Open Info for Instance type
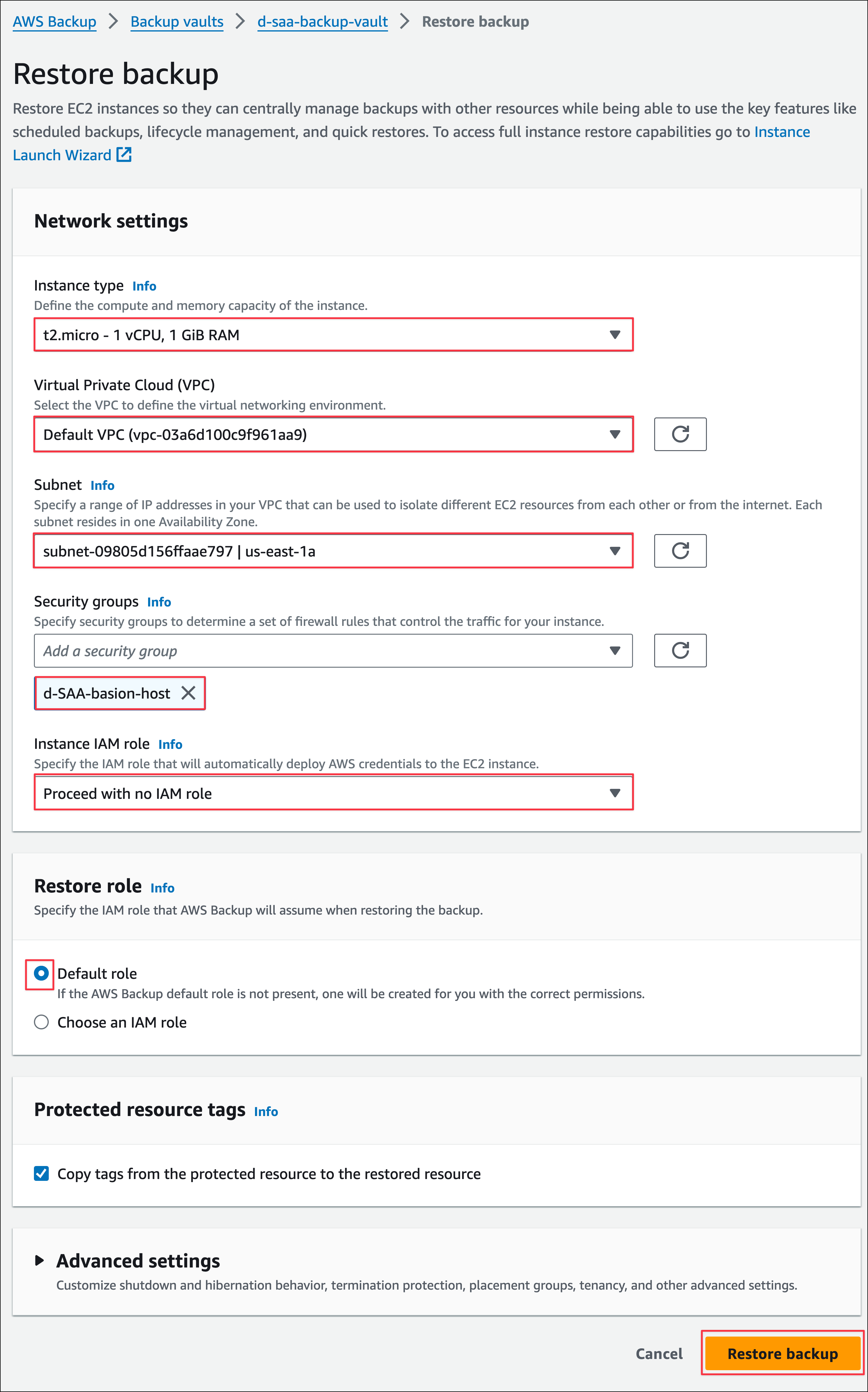This screenshot has height=1392, width=868. [144, 286]
